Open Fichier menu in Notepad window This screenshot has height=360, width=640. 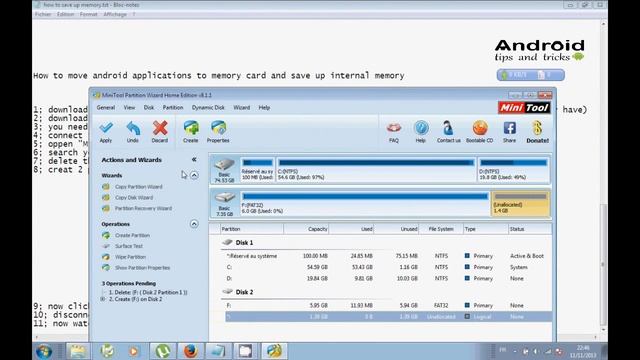click(x=43, y=14)
